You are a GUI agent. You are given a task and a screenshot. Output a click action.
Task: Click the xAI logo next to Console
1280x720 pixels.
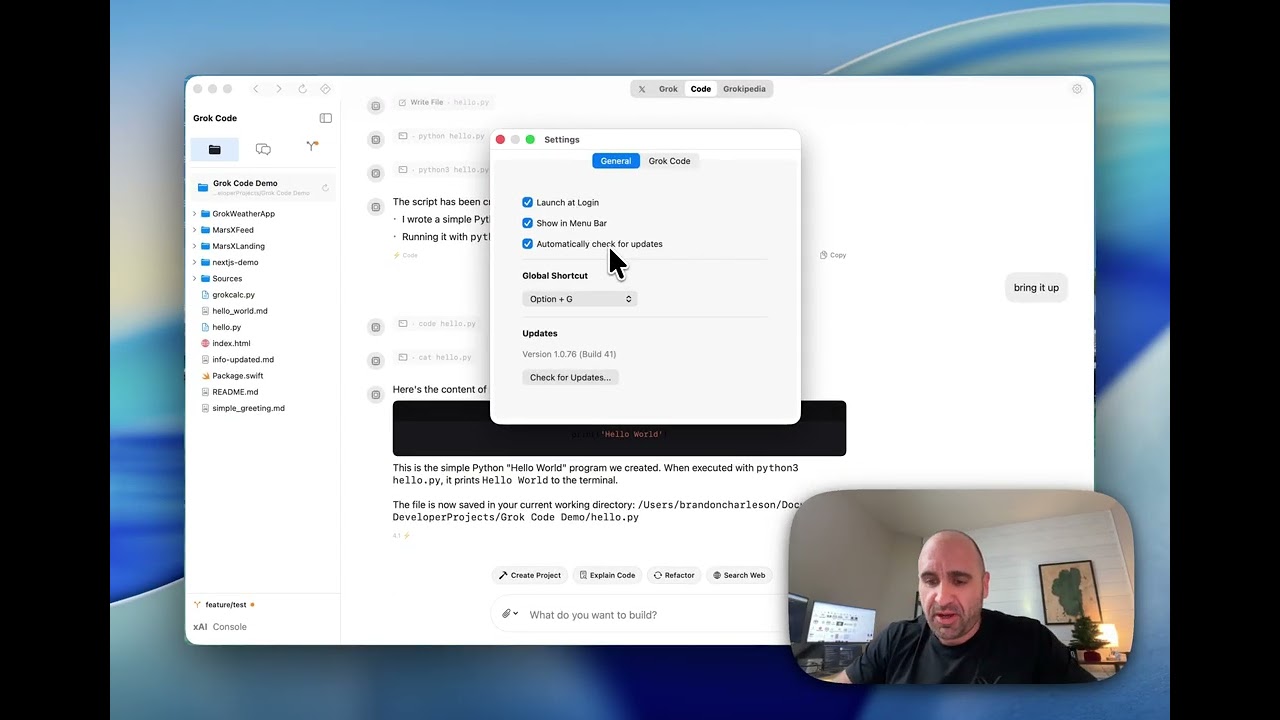tap(200, 627)
